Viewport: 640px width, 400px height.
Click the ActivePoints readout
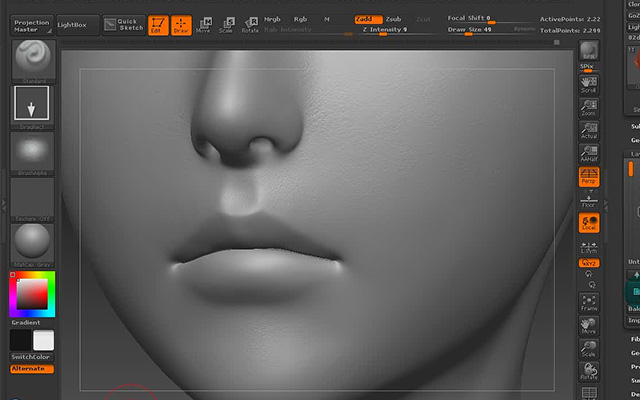[570, 19]
